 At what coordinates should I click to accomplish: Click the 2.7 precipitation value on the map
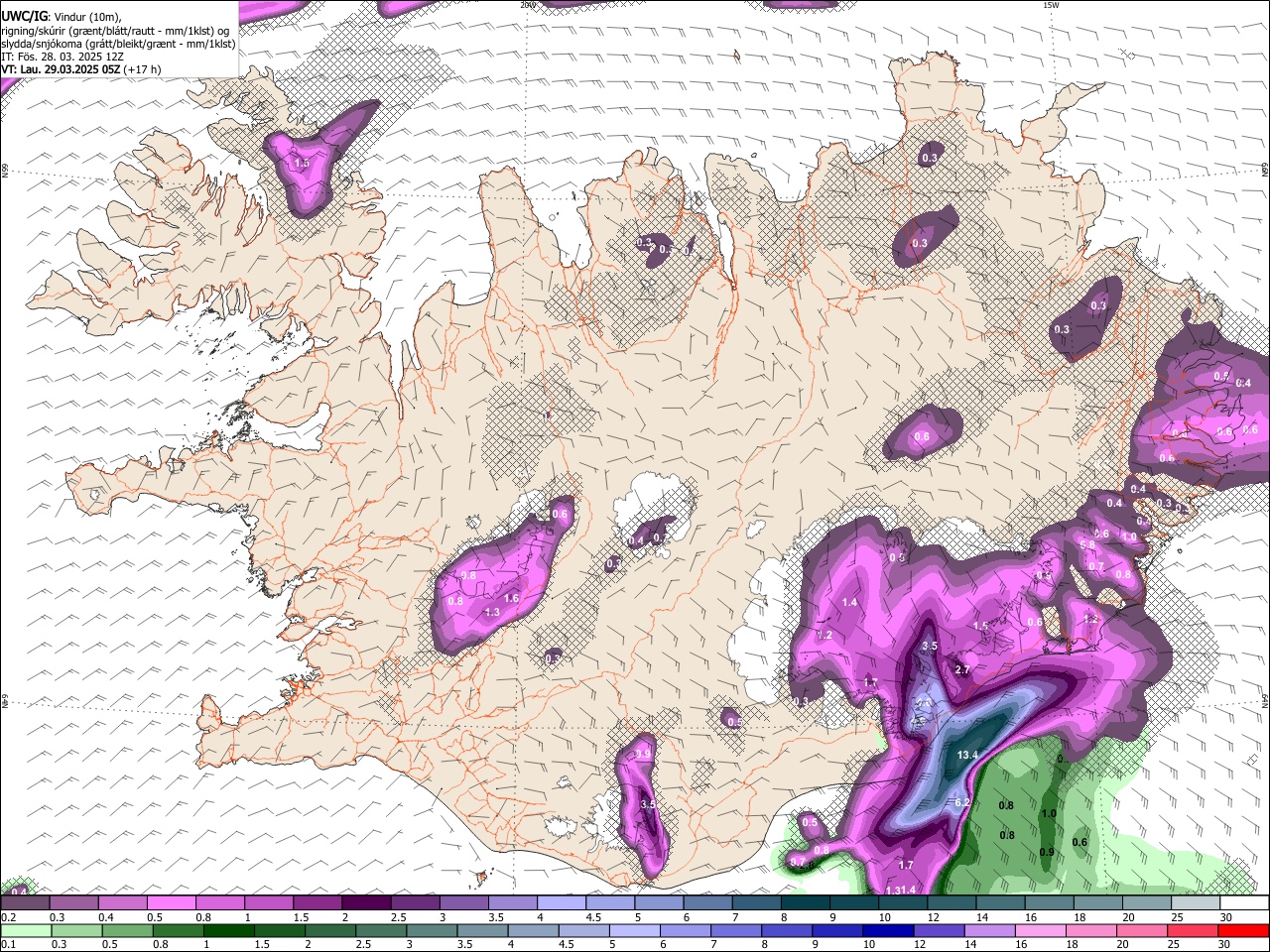coord(961,670)
